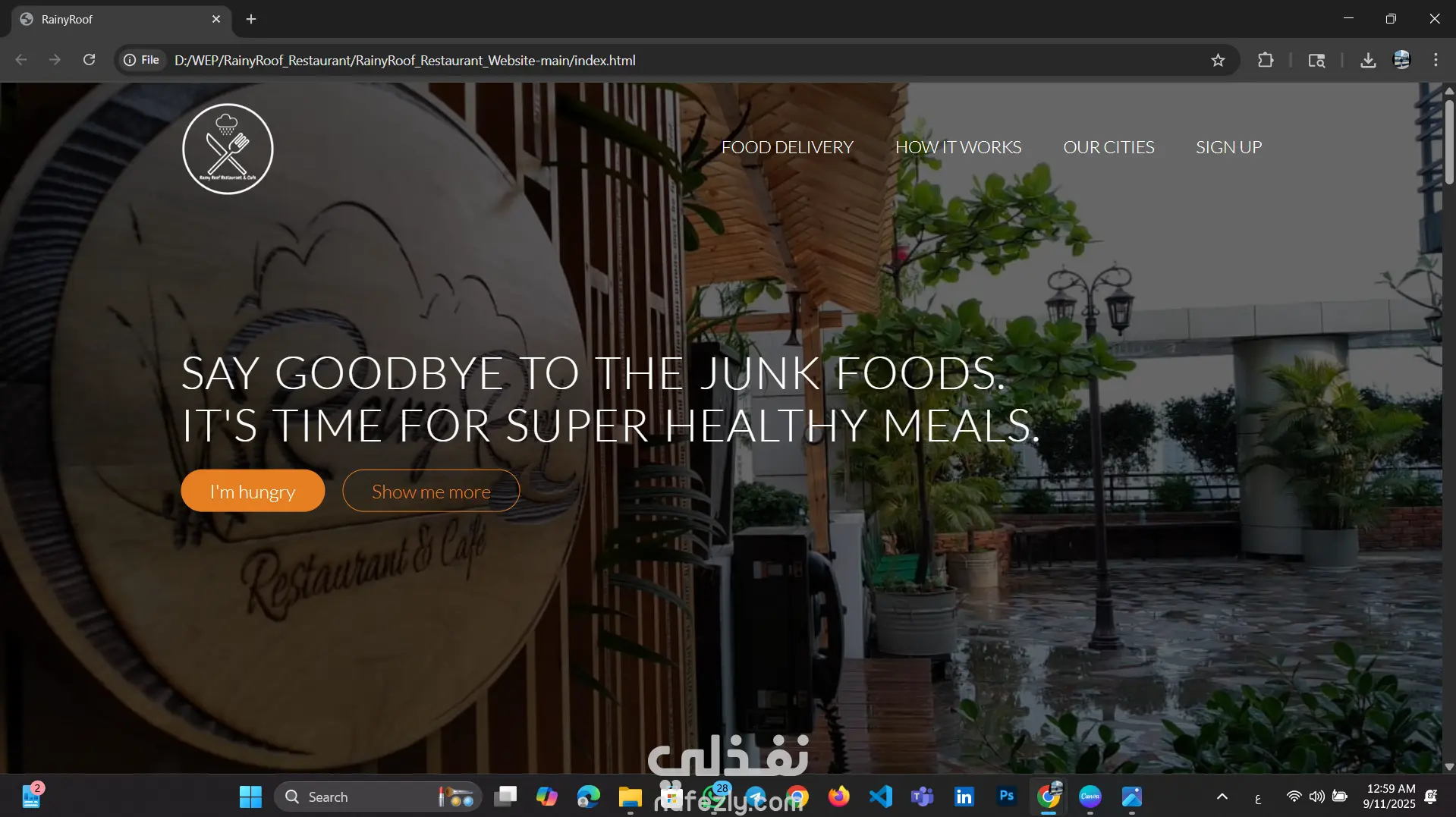
Task: Click inside the Windows Search box
Action: tap(357, 797)
